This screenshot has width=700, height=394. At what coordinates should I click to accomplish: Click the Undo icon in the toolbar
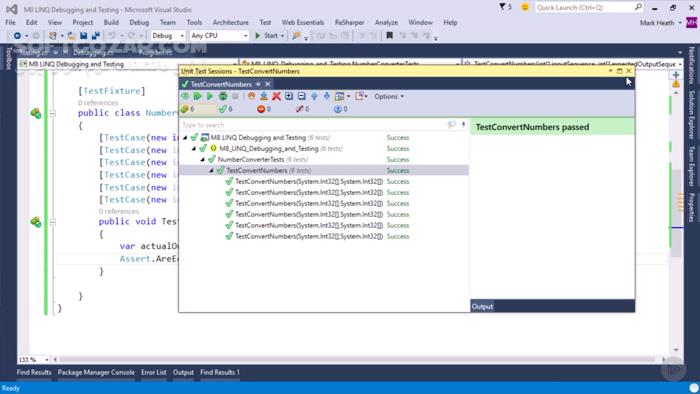point(112,36)
